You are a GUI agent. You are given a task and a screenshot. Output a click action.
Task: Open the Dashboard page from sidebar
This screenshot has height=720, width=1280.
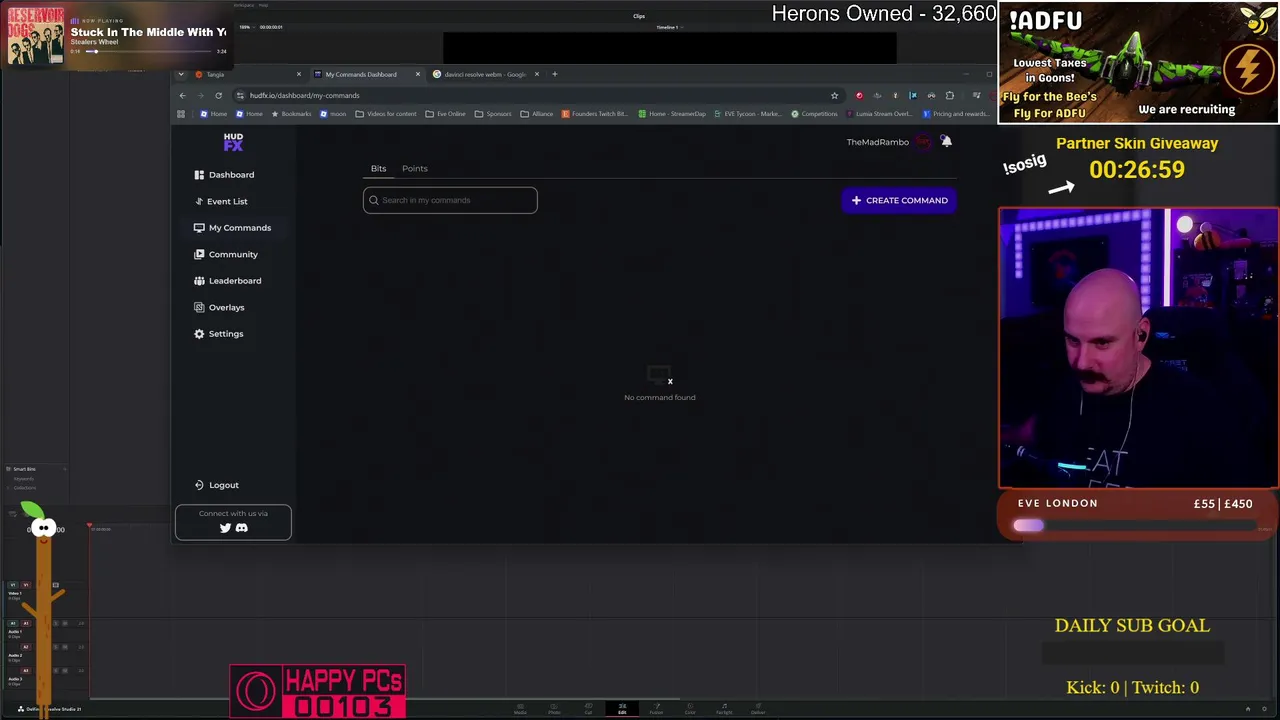pos(224,175)
